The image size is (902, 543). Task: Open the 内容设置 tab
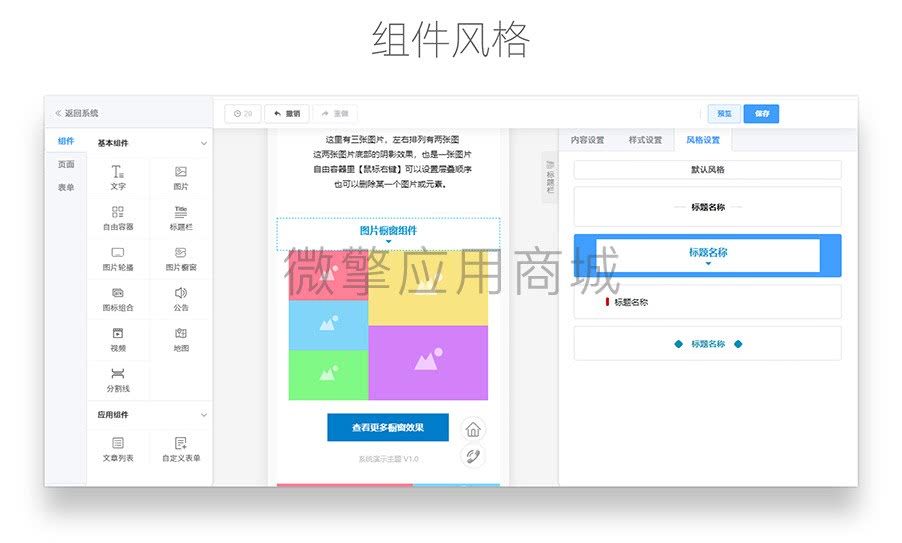[x=587, y=140]
